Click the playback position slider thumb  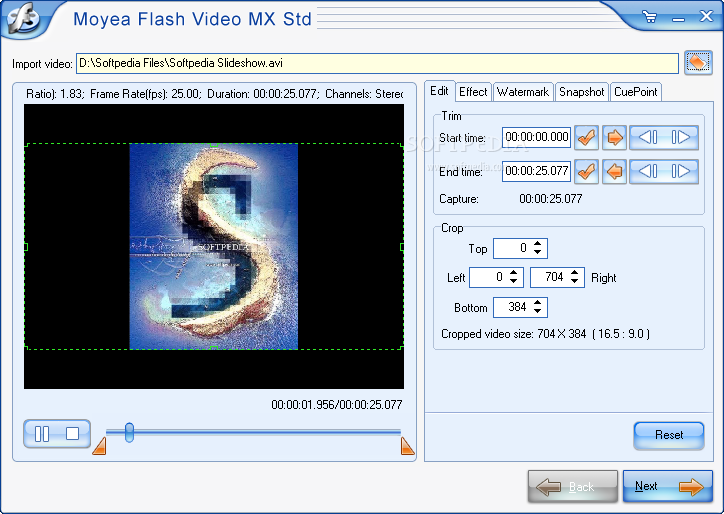129,432
